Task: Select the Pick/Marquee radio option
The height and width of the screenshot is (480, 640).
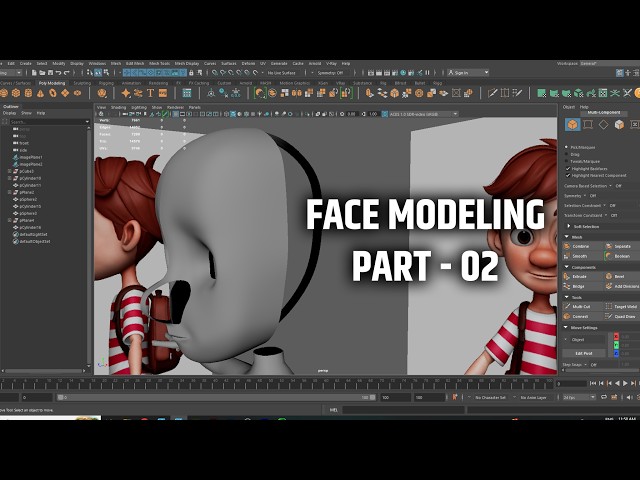Action: (567, 147)
